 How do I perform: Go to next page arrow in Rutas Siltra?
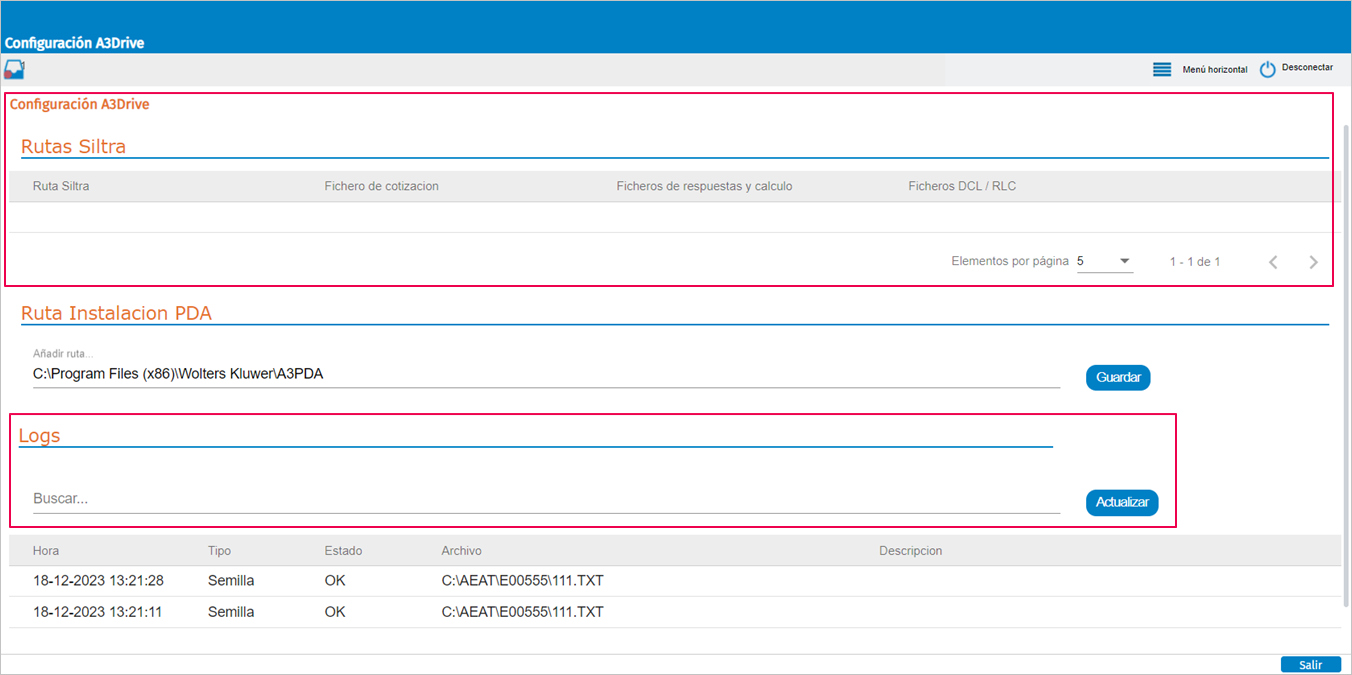click(x=1314, y=262)
